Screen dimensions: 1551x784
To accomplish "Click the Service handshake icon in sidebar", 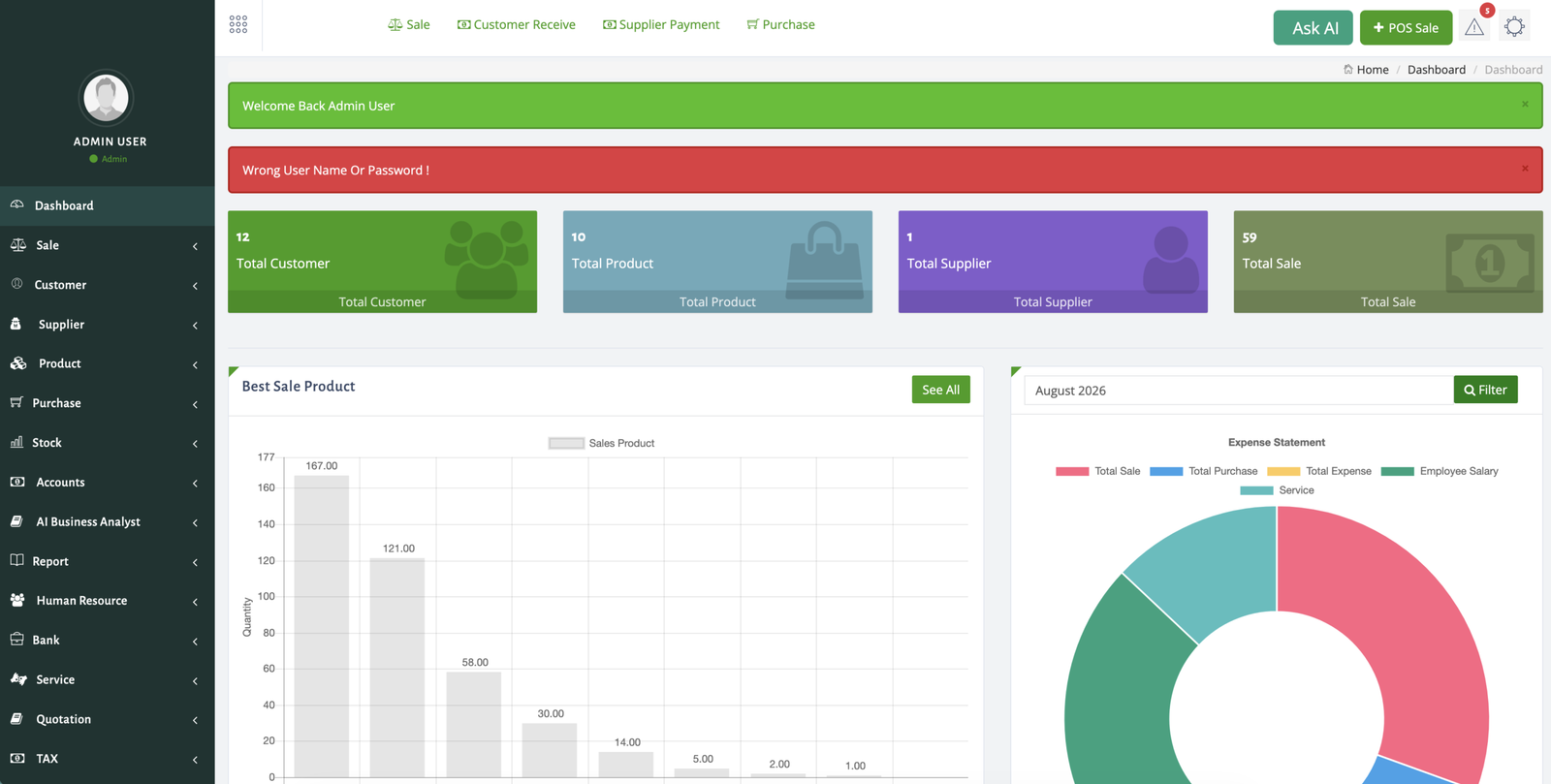I will pyautogui.click(x=18, y=679).
